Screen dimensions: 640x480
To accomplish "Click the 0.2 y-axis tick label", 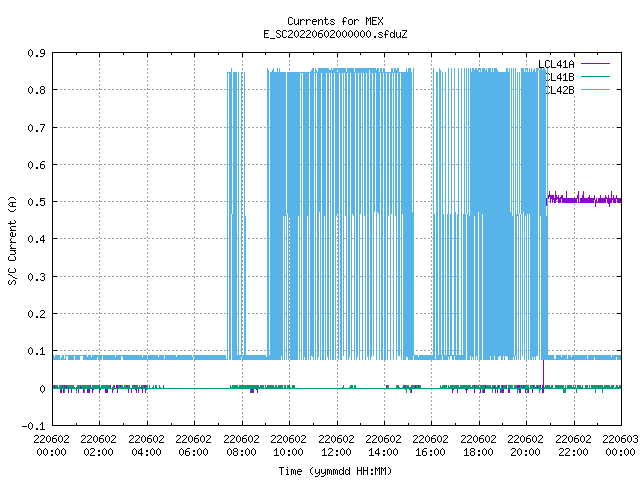I will click(36, 314).
